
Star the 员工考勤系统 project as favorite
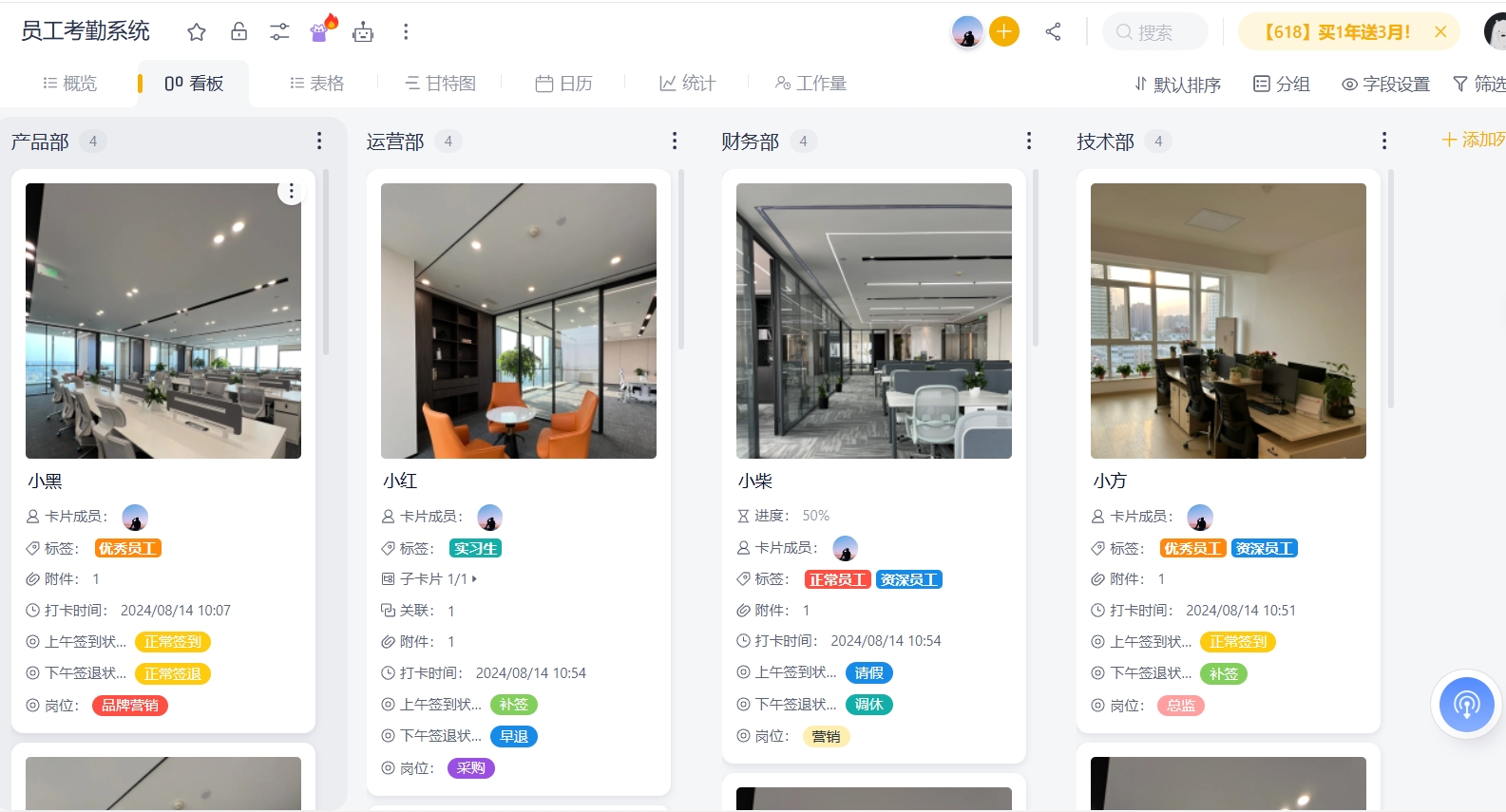pos(197,32)
